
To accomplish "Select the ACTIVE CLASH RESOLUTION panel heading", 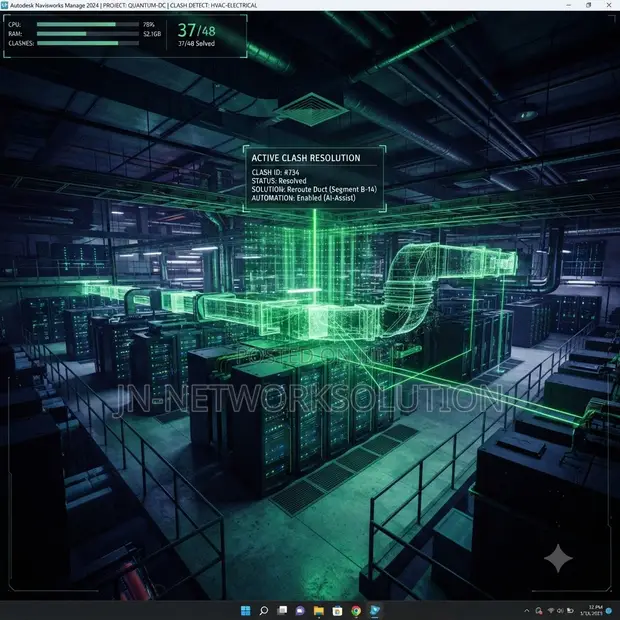I will 306,158.
